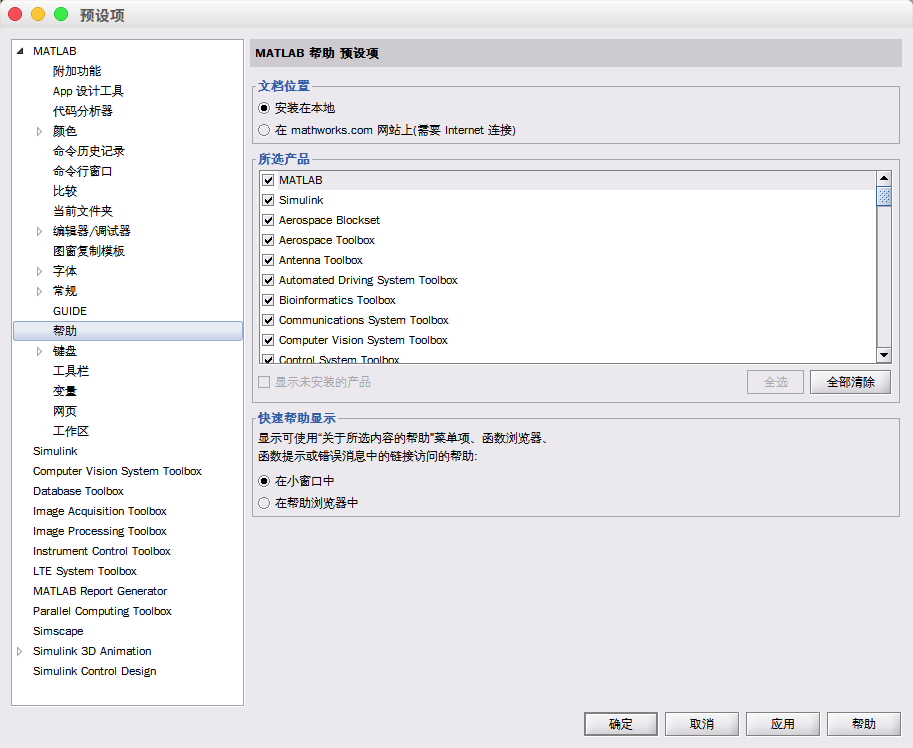Viewport: 913px width, 748px height.
Task: Expand the Simulink 3D Animation node
Action: (x=19, y=651)
